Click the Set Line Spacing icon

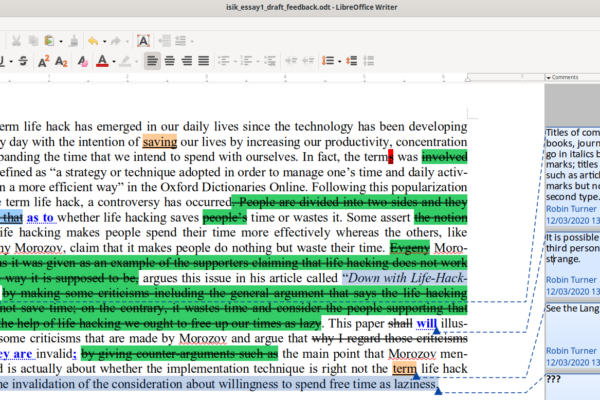(328, 61)
